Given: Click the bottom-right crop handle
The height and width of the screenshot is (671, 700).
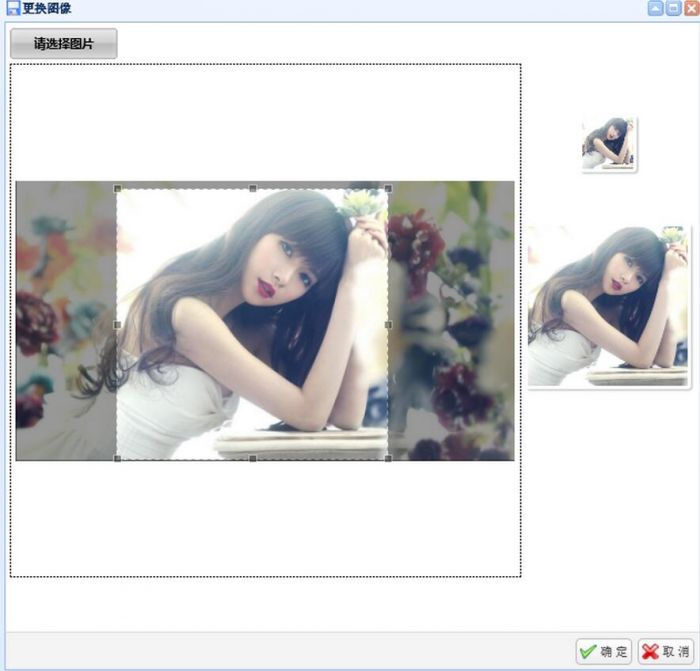Looking at the screenshot, I should (x=388, y=459).
